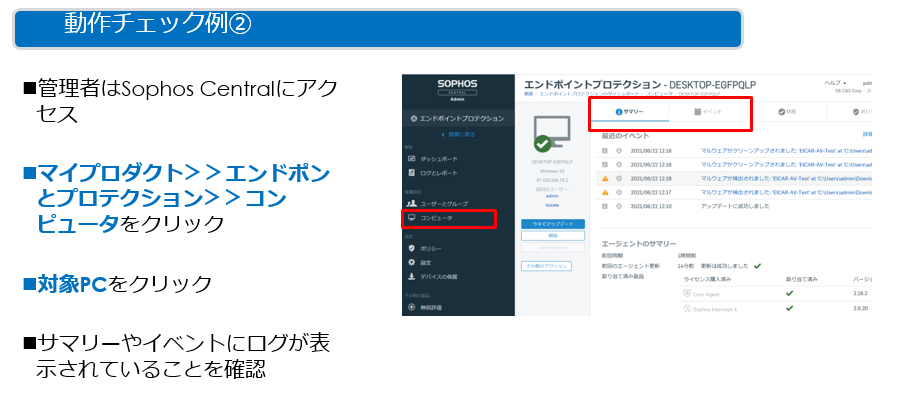
Task: Click the dashboard icon beside ダッシュボード
Action: [x=412, y=158]
